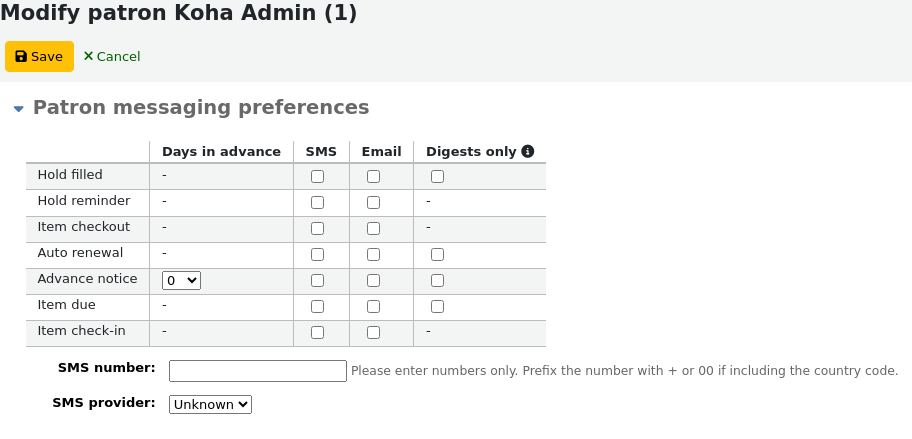Viewport: 912px width, 439px height.
Task: Enable Email for Advance notice
Action: [373, 281]
